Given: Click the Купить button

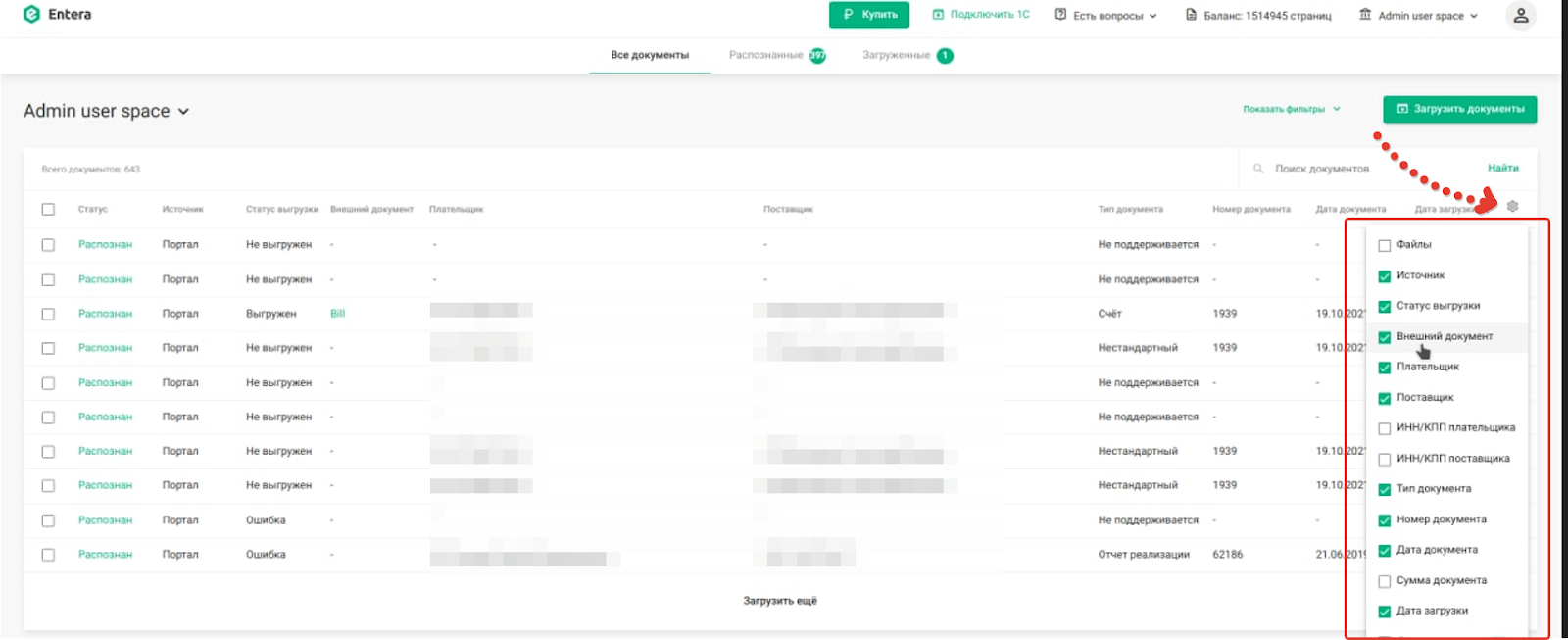Looking at the screenshot, I should pyautogui.click(x=869, y=15).
